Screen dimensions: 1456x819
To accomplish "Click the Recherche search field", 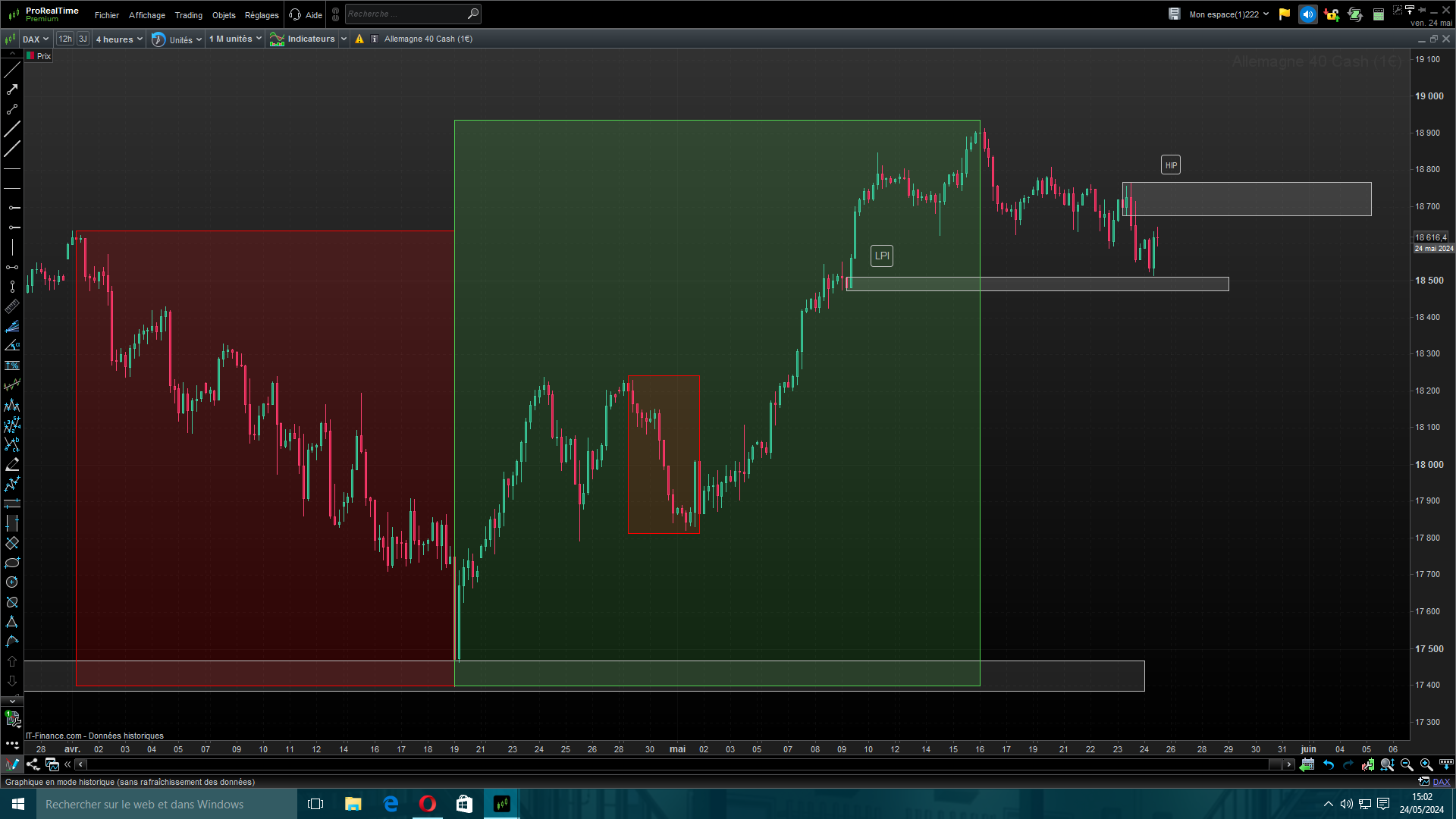I will click(406, 14).
